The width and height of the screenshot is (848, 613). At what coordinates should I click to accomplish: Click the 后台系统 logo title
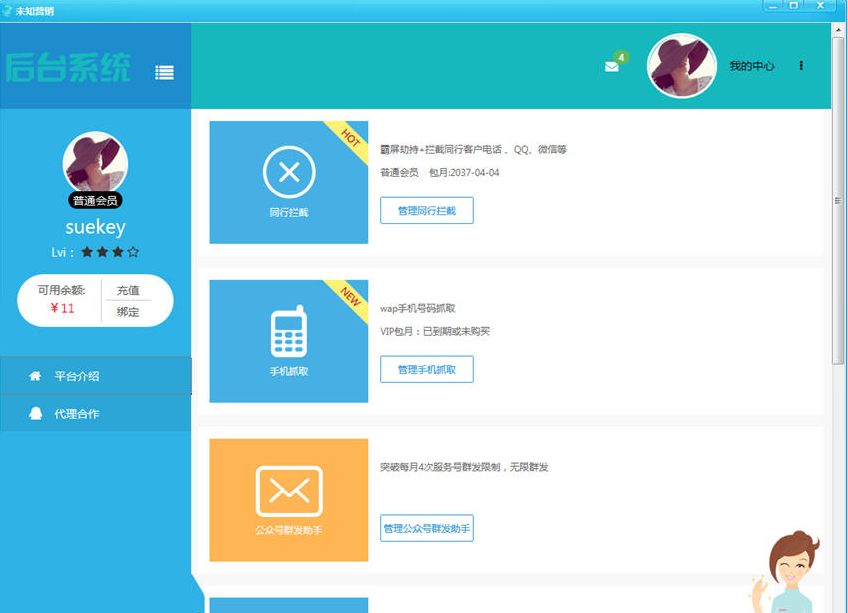[x=68, y=68]
